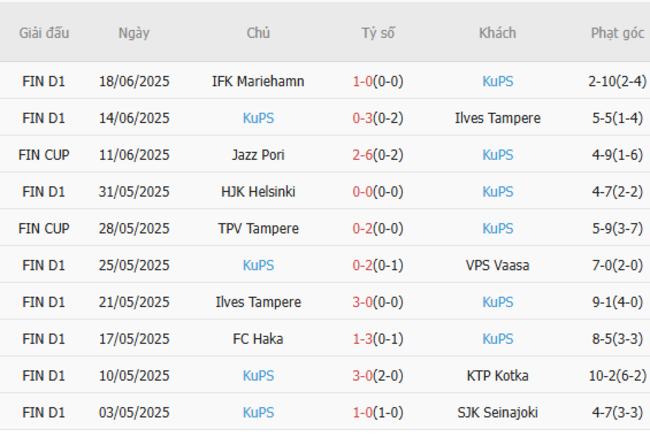Select the Phạt góc column header
Screen dimensions: 650x437
[x=617, y=33]
